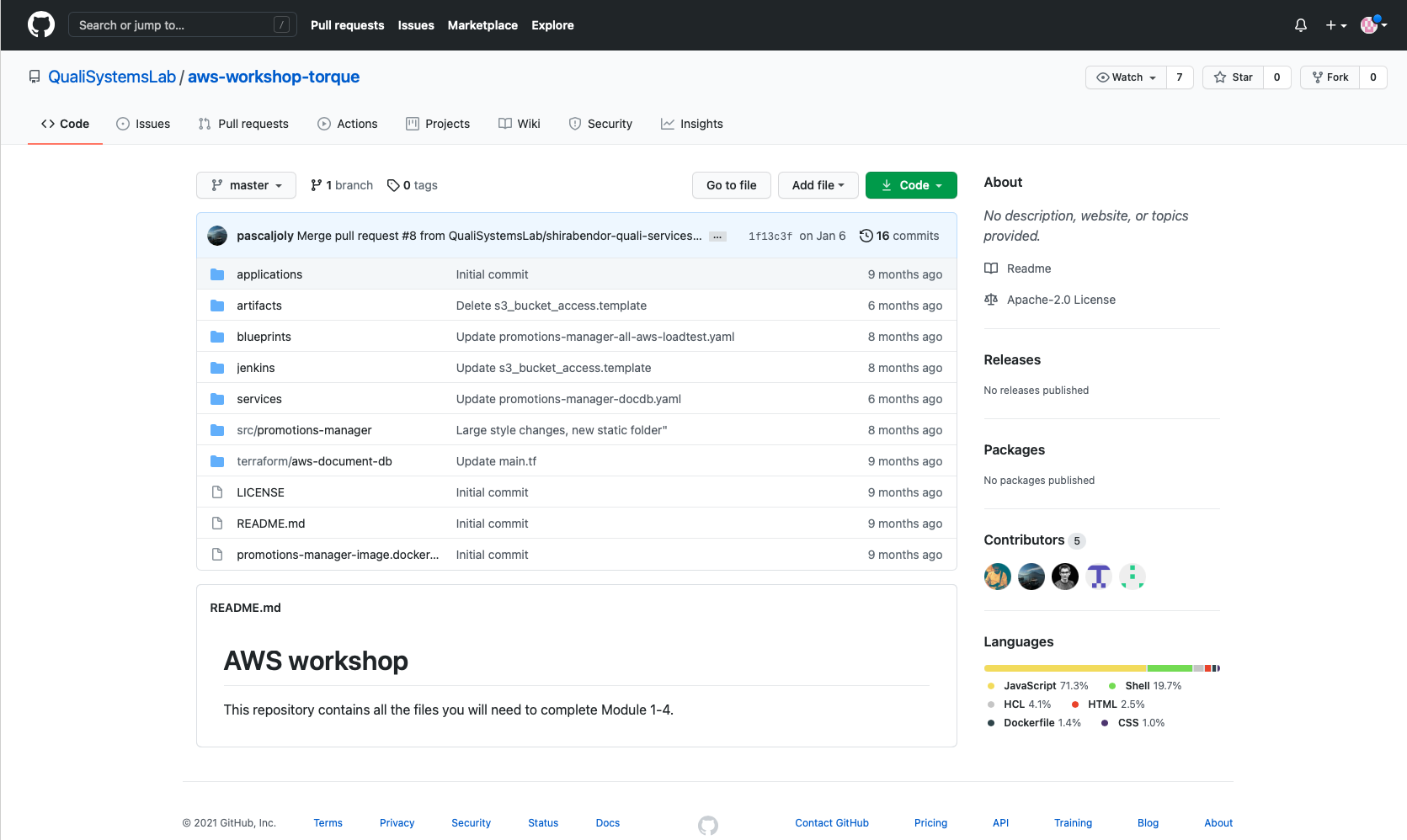Open first contributor avatar
Screen dimensions: 1407x840
998,577
